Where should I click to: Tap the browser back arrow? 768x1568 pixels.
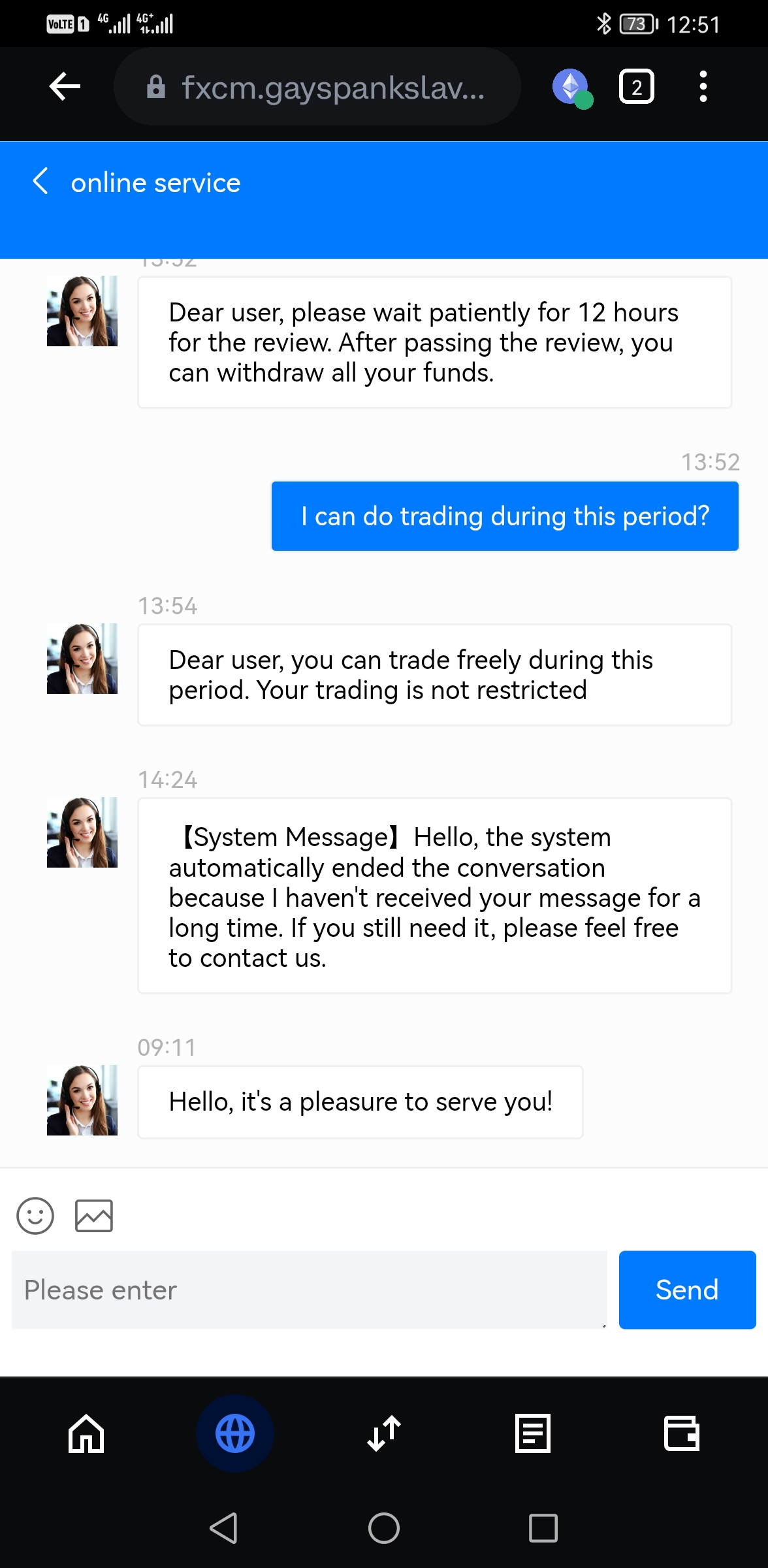65,86
